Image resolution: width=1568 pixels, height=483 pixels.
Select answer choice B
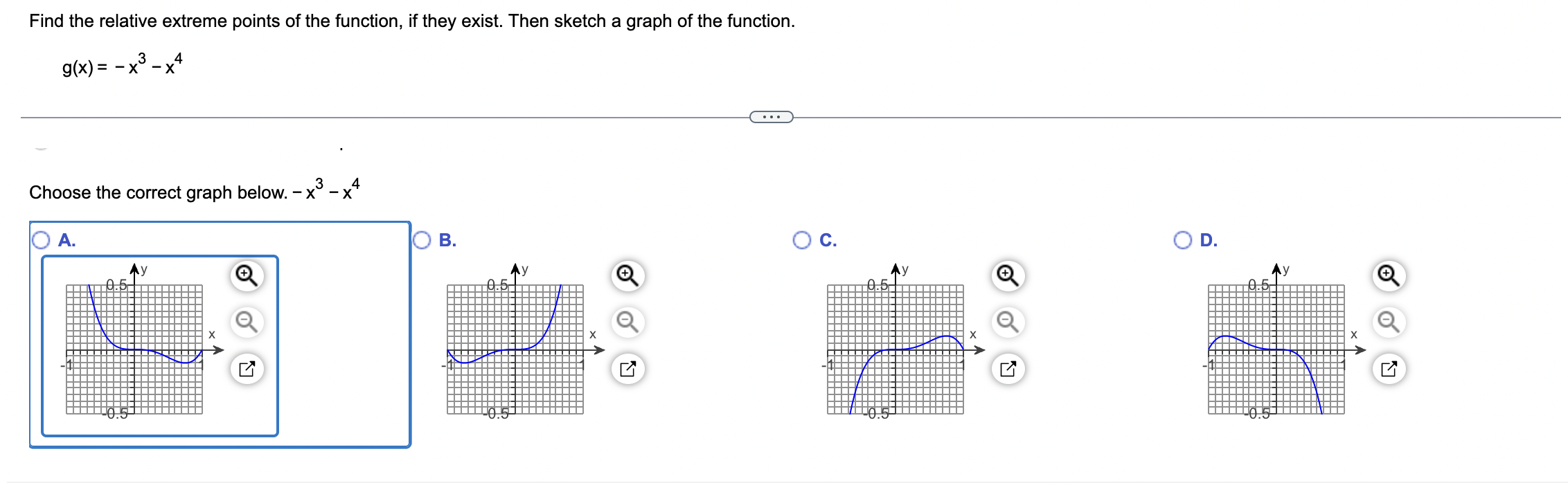click(422, 241)
